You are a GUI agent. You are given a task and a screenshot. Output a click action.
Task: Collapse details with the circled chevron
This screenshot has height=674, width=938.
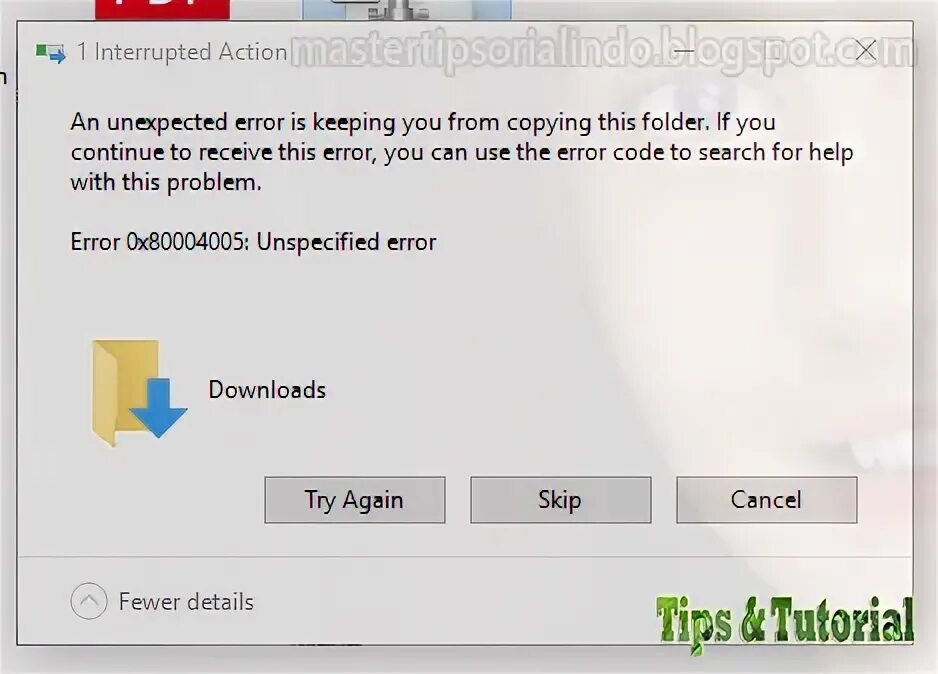pos(89,600)
